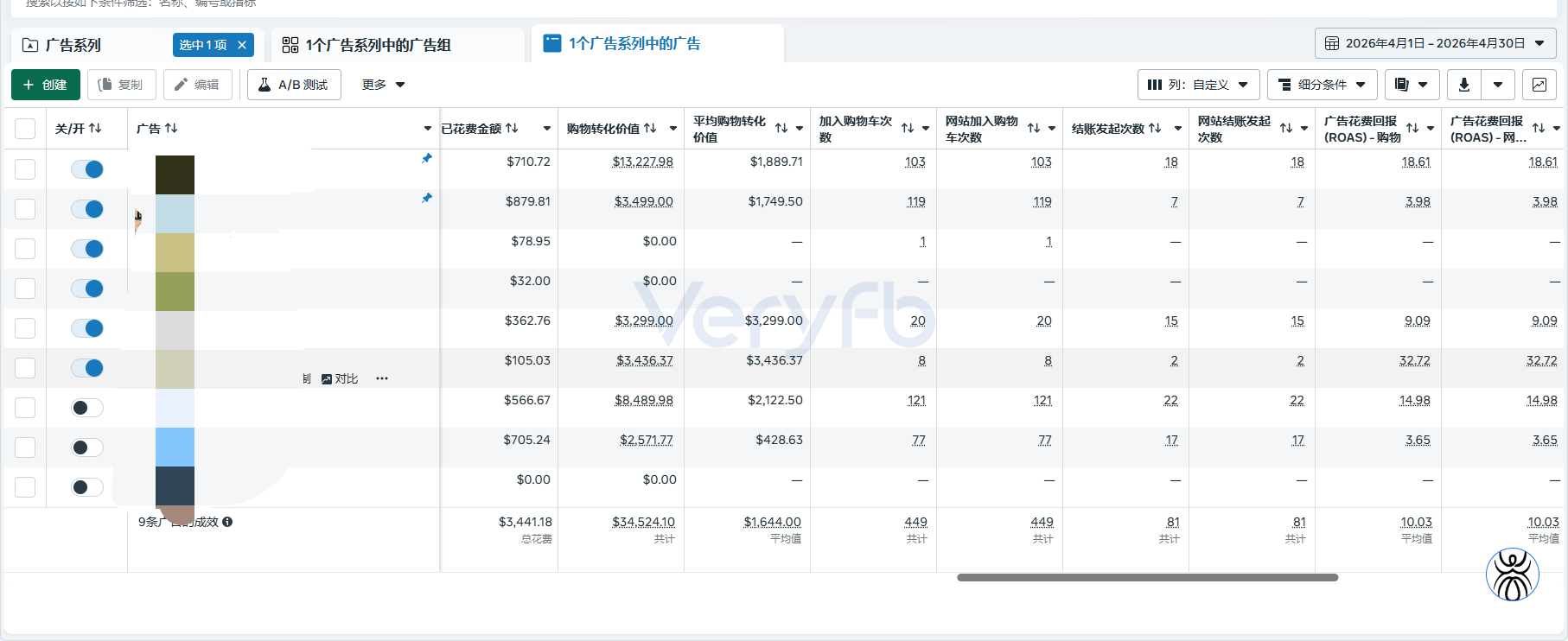This screenshot has width=1568, height=641.
Task: Click the horizontal table scrollbar
Action: (1147, 577)
